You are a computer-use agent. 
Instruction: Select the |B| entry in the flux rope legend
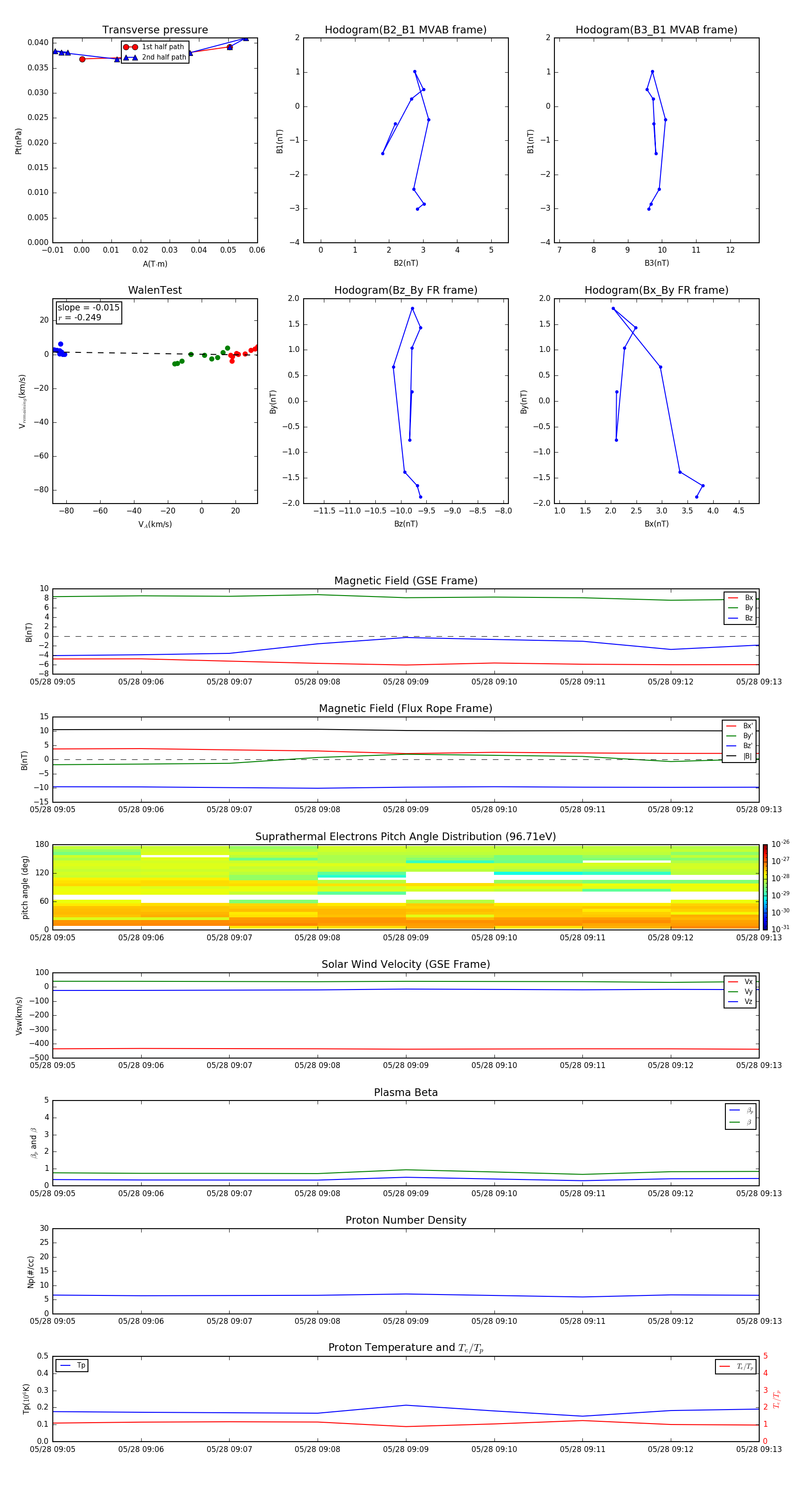pyautogui.click(x=739, y=756)
